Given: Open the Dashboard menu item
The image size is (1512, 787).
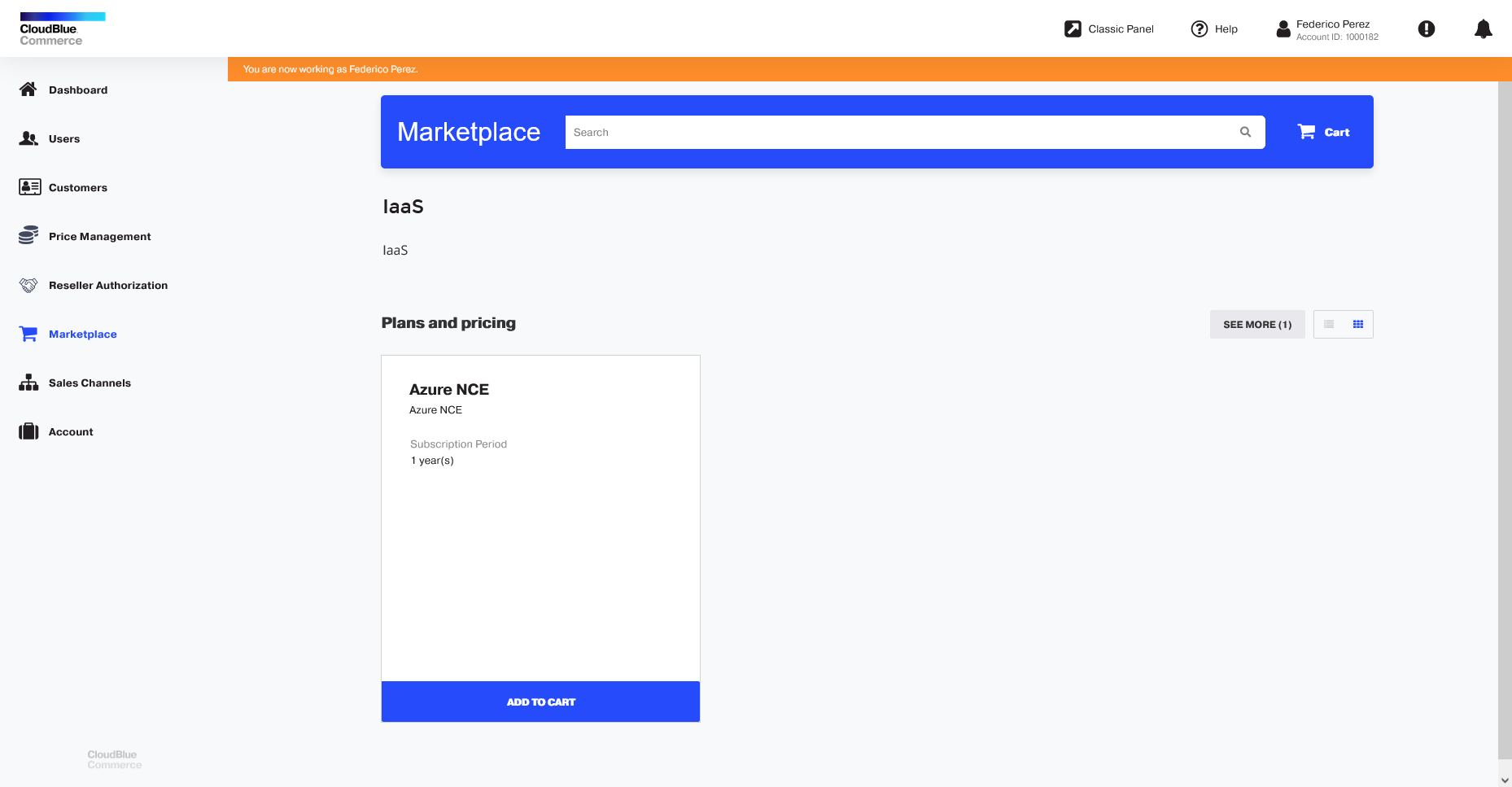Looking at the screenshot, I should (x=78, y=90).
